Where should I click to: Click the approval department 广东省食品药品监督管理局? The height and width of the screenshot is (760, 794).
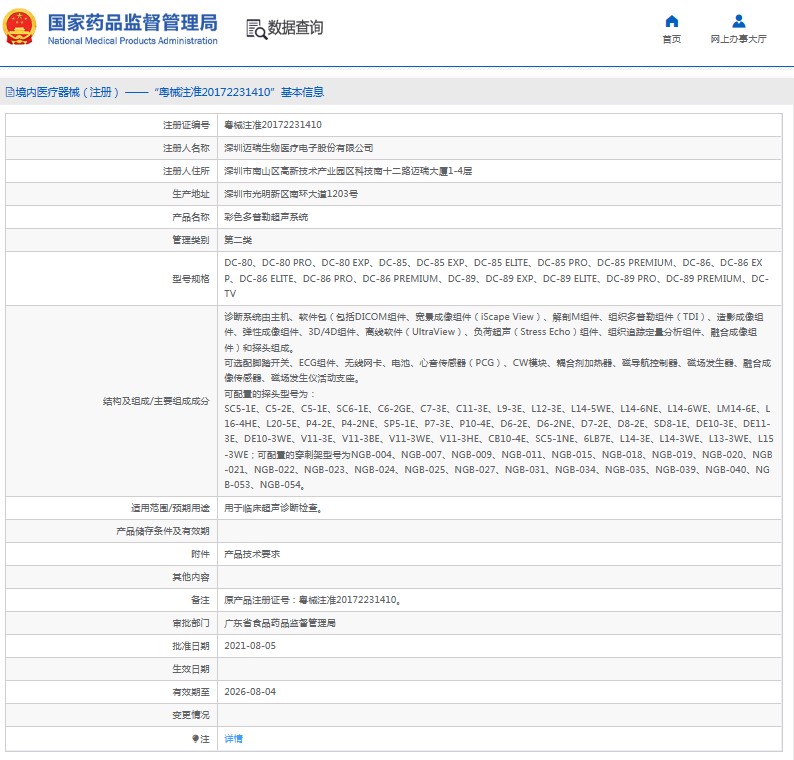click(x=280, y=623)
